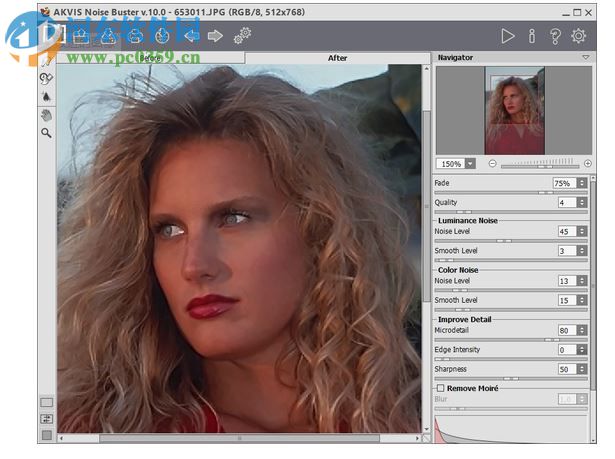Switch to the After tab
Image resolution: width=615 pixels, height=459 pixels.
click(x=338, y=58)
